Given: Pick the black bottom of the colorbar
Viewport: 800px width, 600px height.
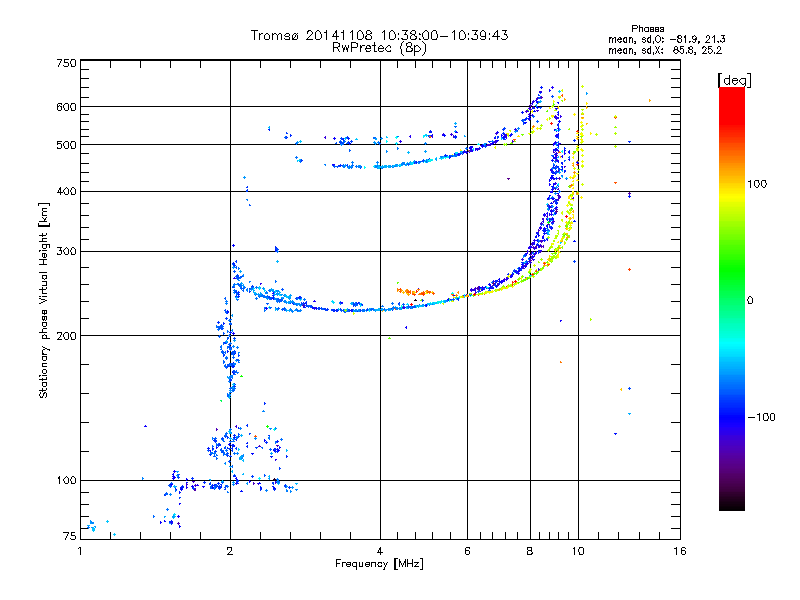Looking at the screenshot, I should (732, 504).
